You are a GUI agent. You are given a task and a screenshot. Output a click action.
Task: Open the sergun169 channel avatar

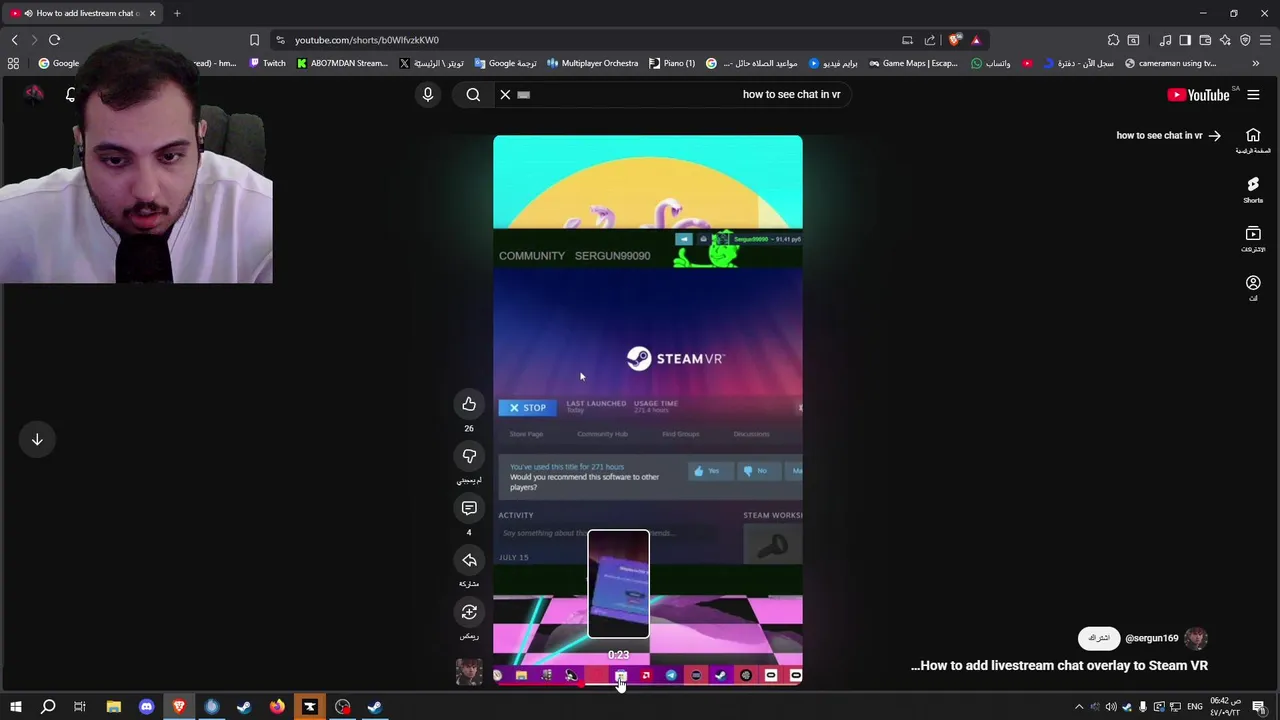1196,638
